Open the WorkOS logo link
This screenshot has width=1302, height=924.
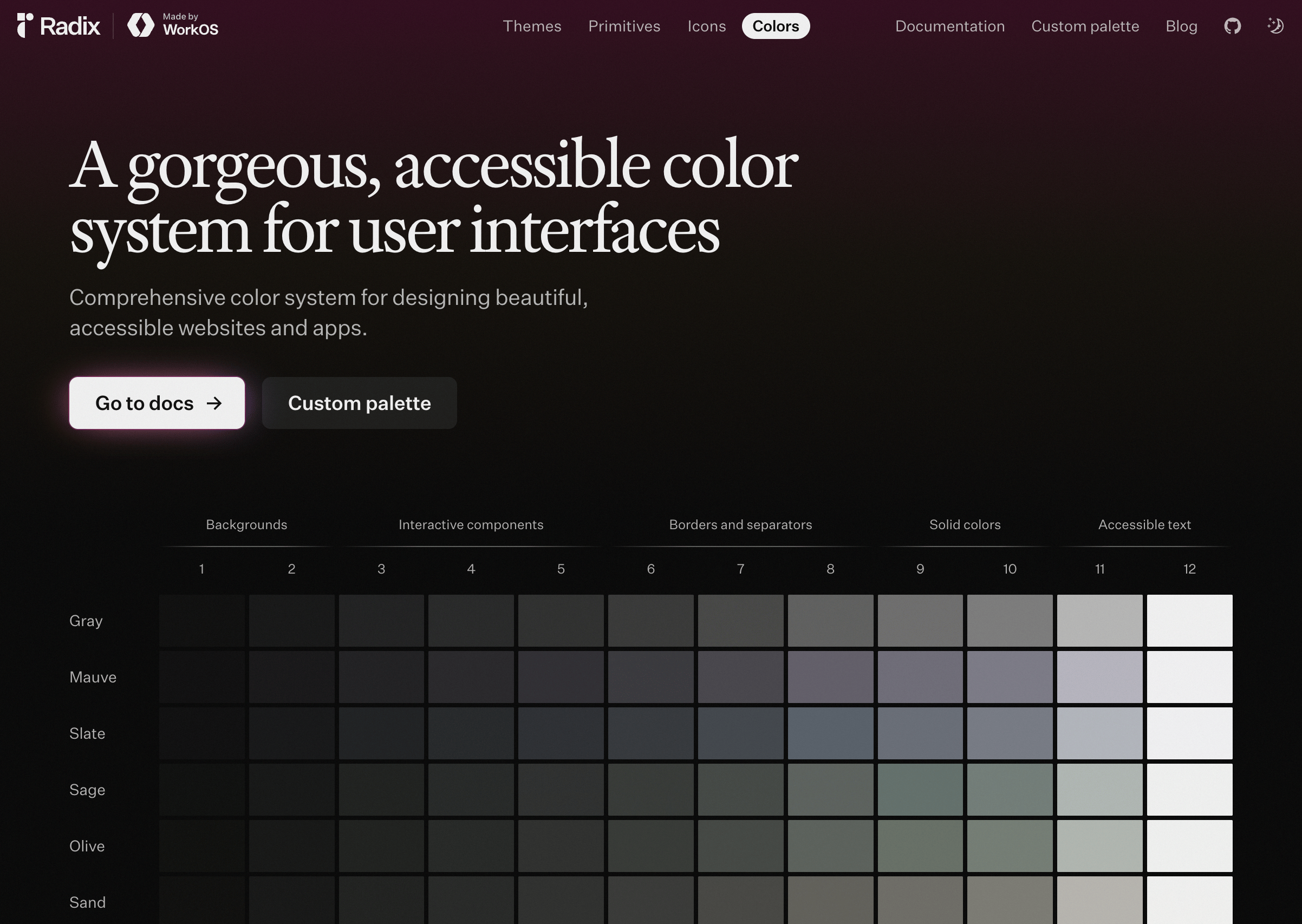point(173,26)
